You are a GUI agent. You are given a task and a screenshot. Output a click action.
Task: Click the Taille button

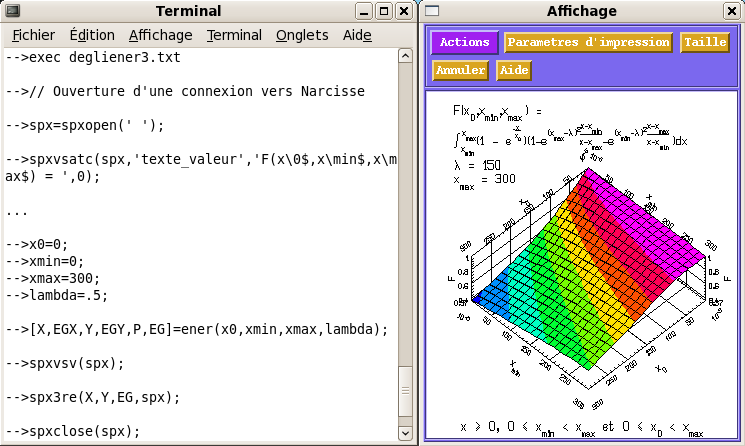coord(704,43)
